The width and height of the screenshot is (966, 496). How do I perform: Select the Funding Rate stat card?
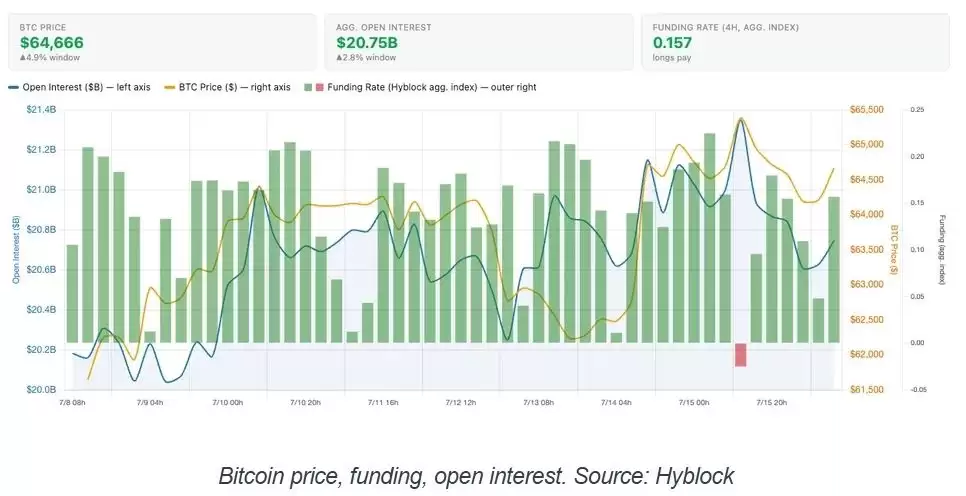coord(795,43)
